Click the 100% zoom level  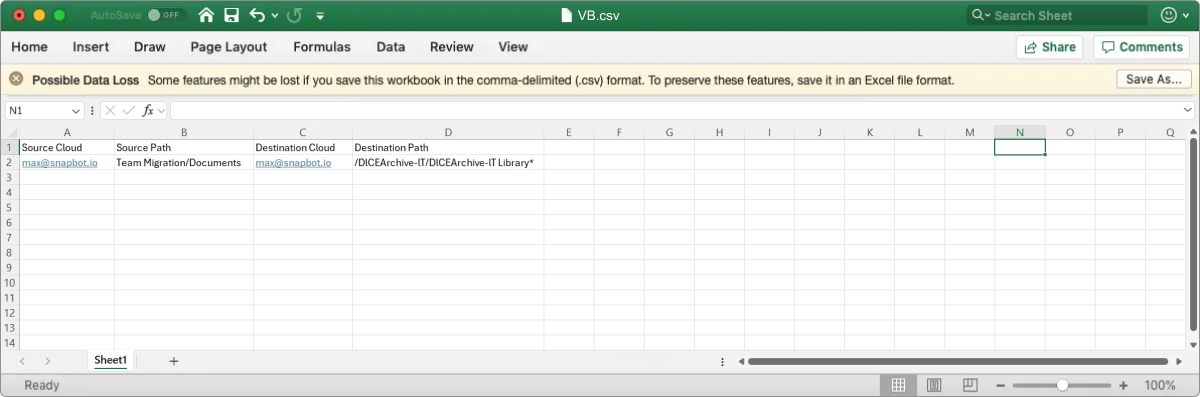pyautogui.click(x=1159, y=385)
